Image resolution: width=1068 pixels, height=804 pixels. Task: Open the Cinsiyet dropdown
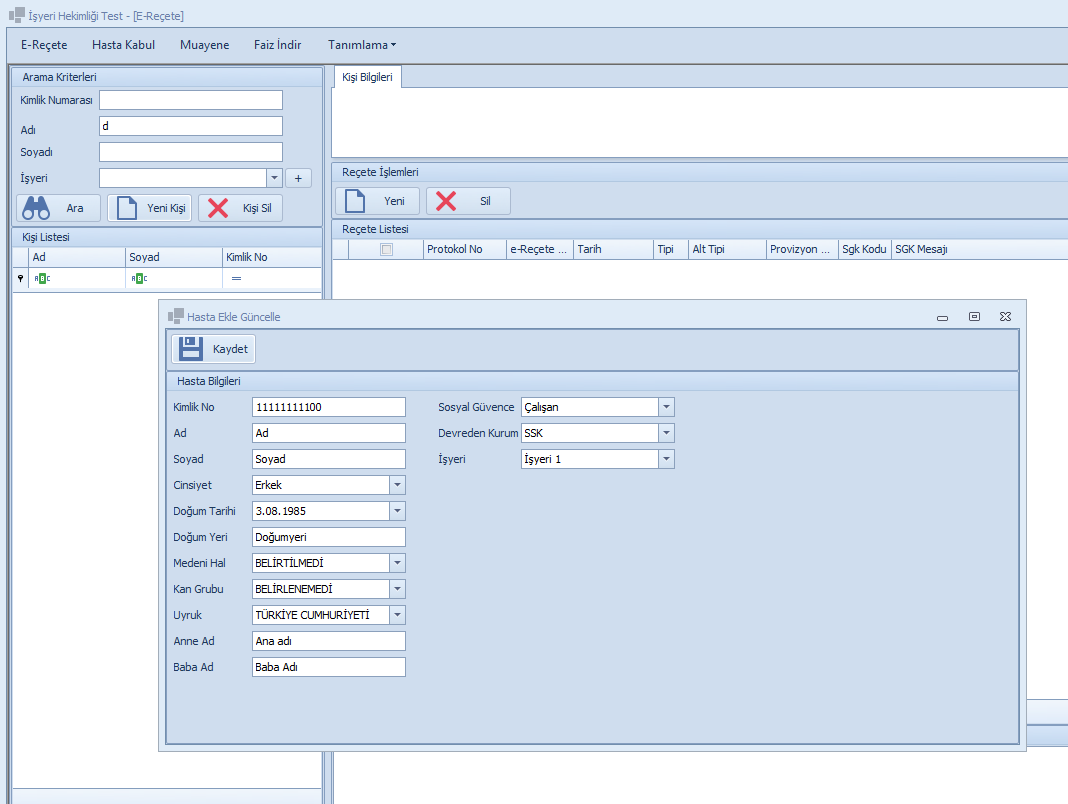click(397, 485)
